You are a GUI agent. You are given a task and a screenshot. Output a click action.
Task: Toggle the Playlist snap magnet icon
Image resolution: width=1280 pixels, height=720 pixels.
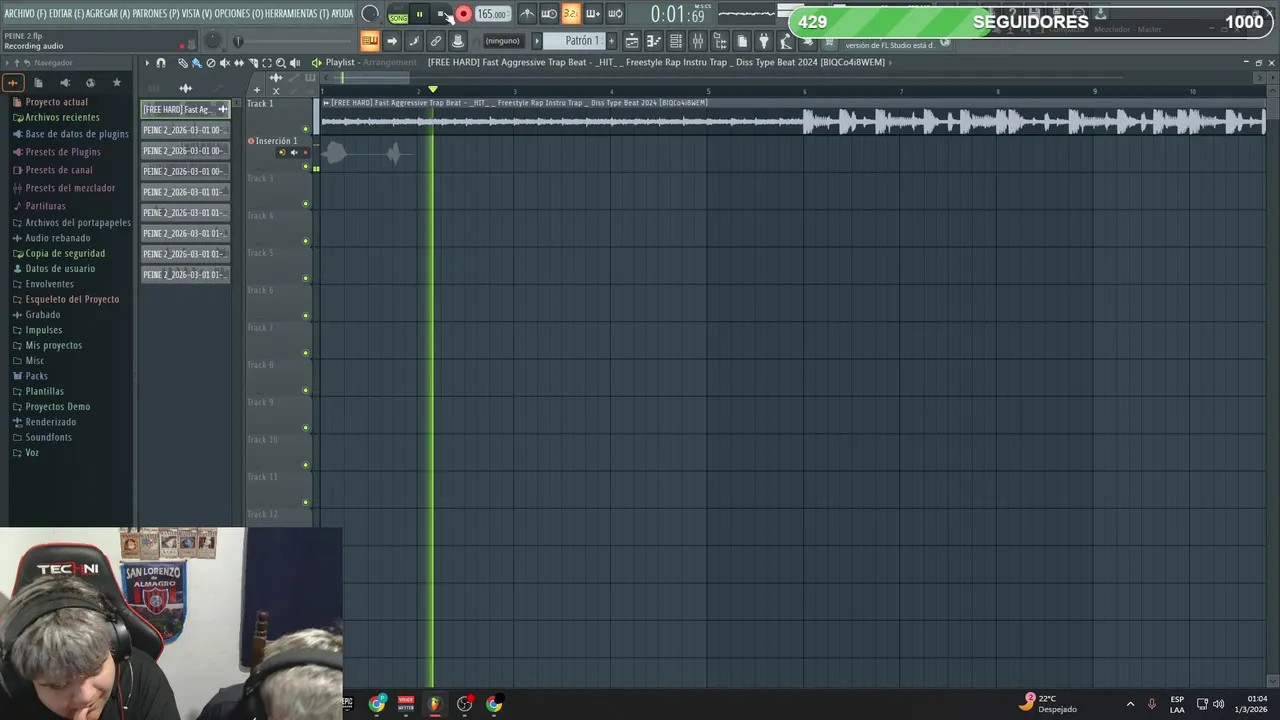point(161,63)
